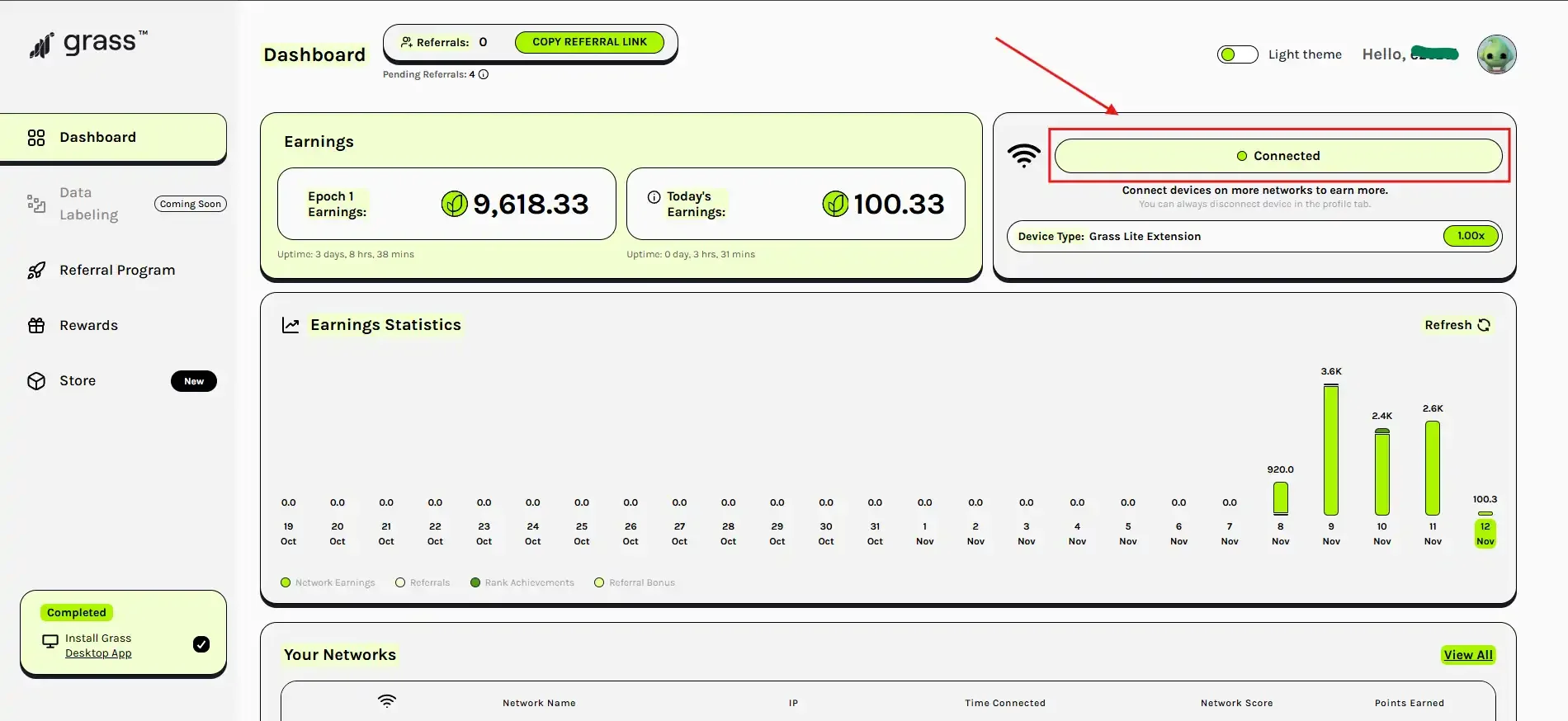Image resolution: width=1568 pixels, height=721 pixels.
Task: Click the Uptime 3 days, 8 hrs text
Action: pos(346,255)
